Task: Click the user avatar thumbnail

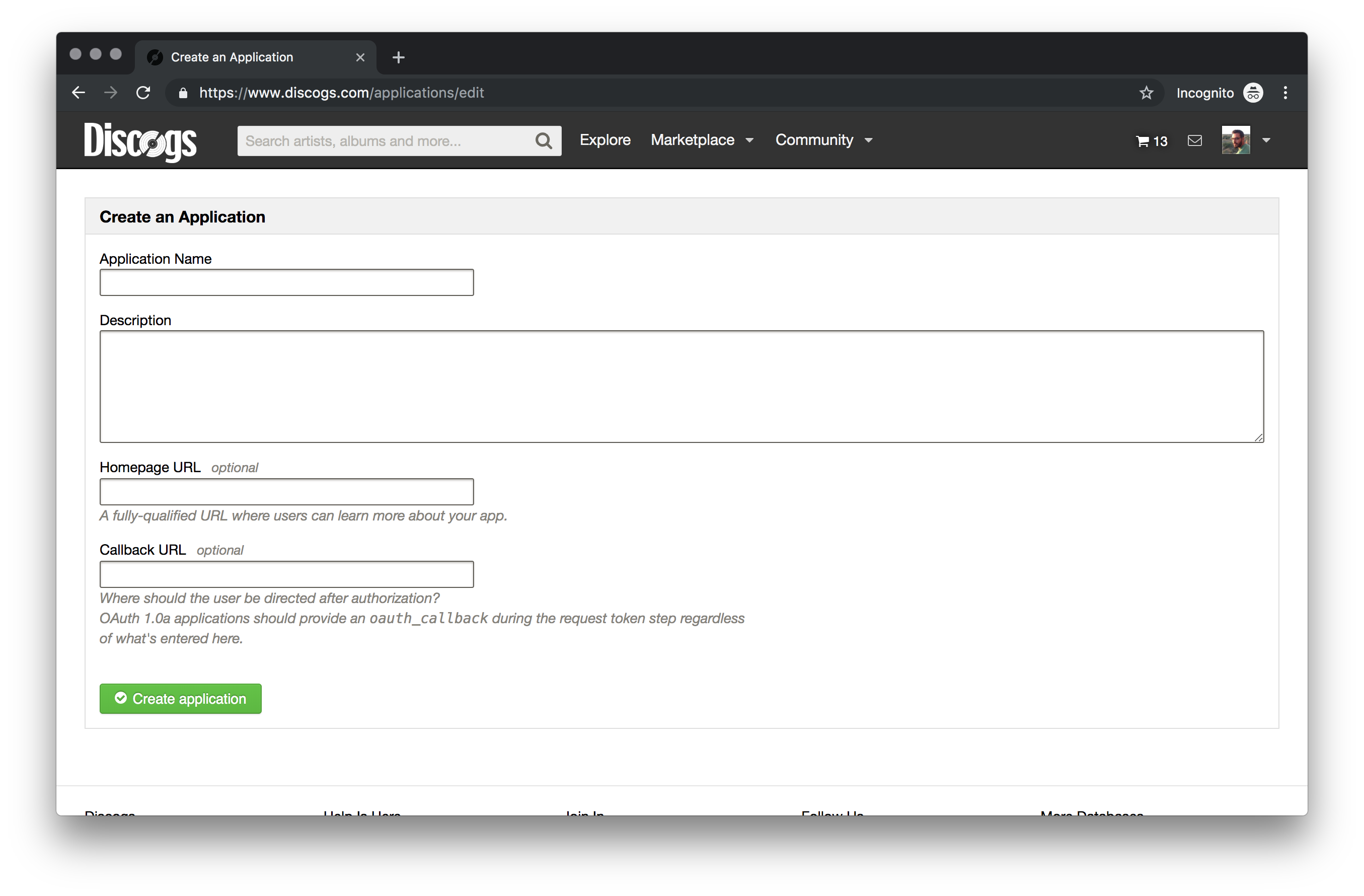Action: [1236, 140]
